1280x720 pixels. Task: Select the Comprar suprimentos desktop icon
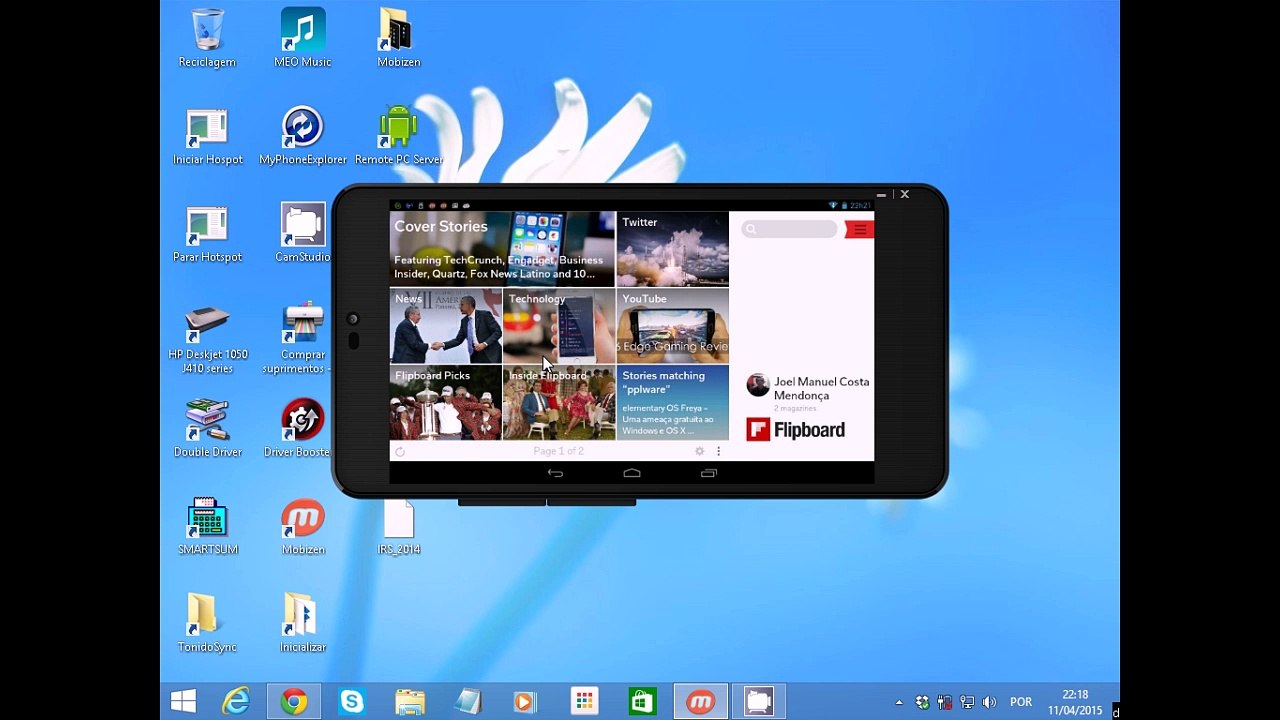tap(303, 339)
